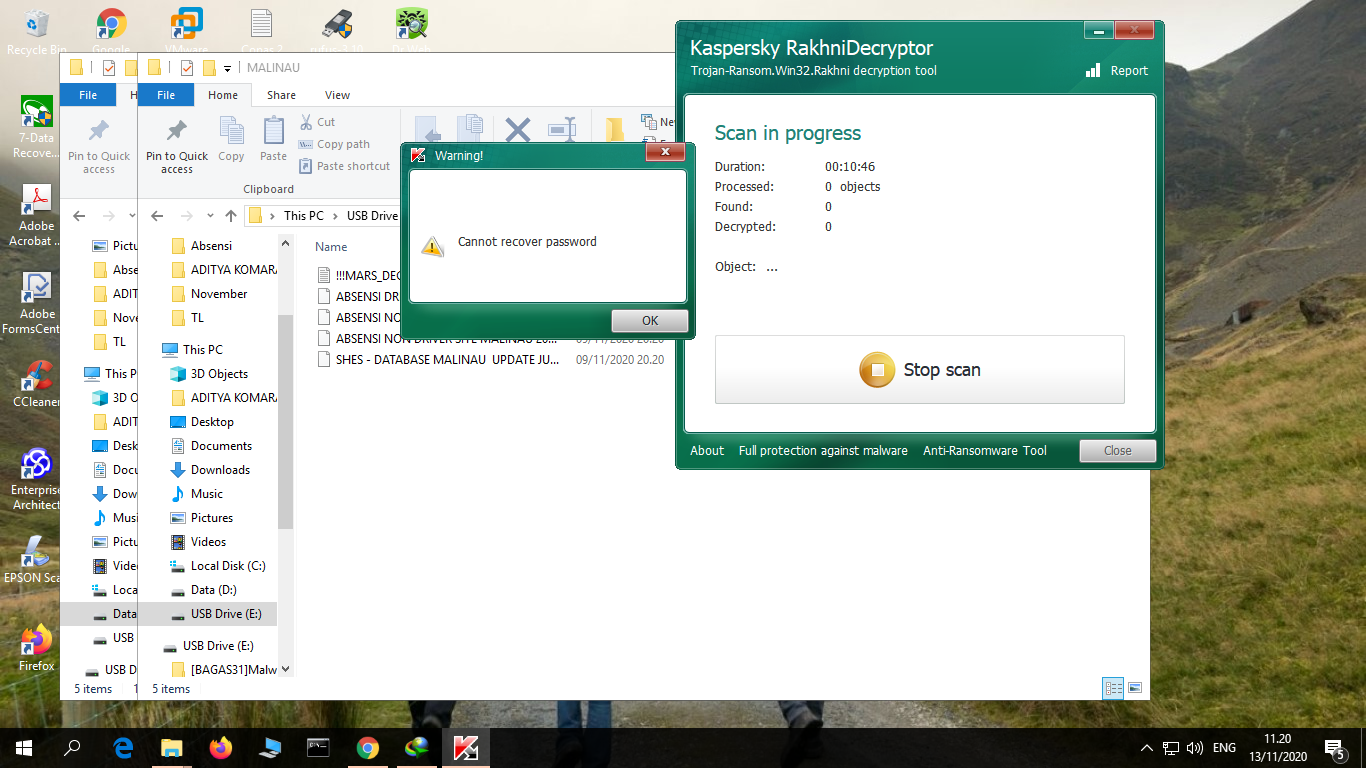Click This PC in the address bar

pos(304,216)
